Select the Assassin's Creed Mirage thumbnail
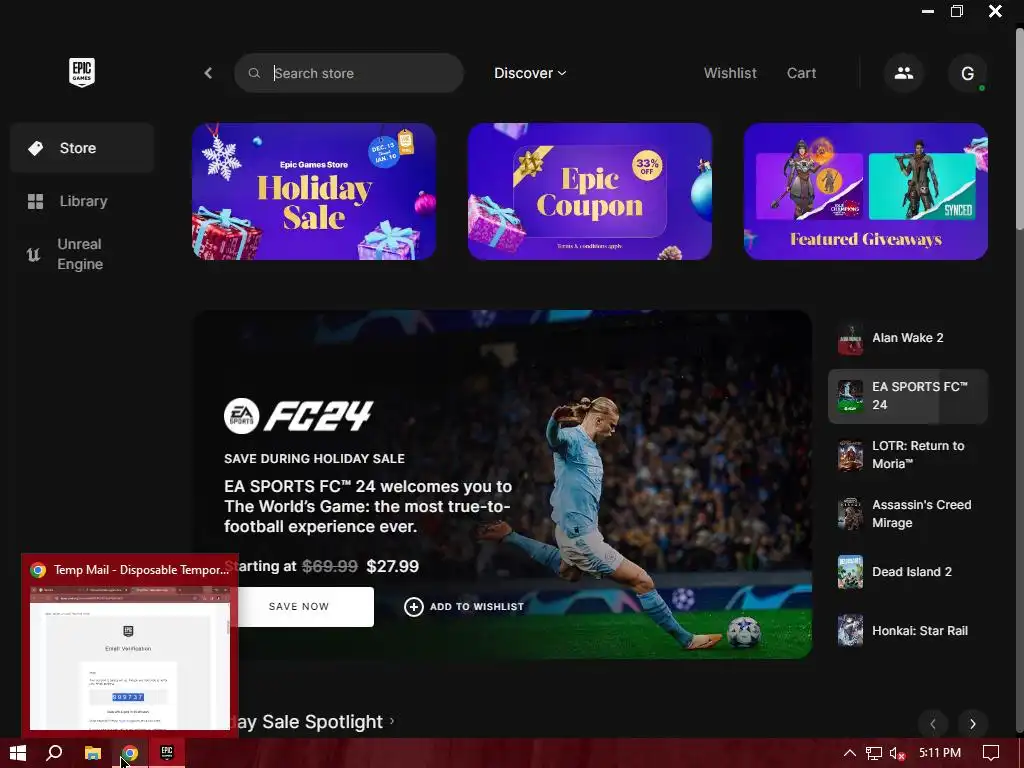Screen dimensions: 1024x768 click(x=850, y=514)
